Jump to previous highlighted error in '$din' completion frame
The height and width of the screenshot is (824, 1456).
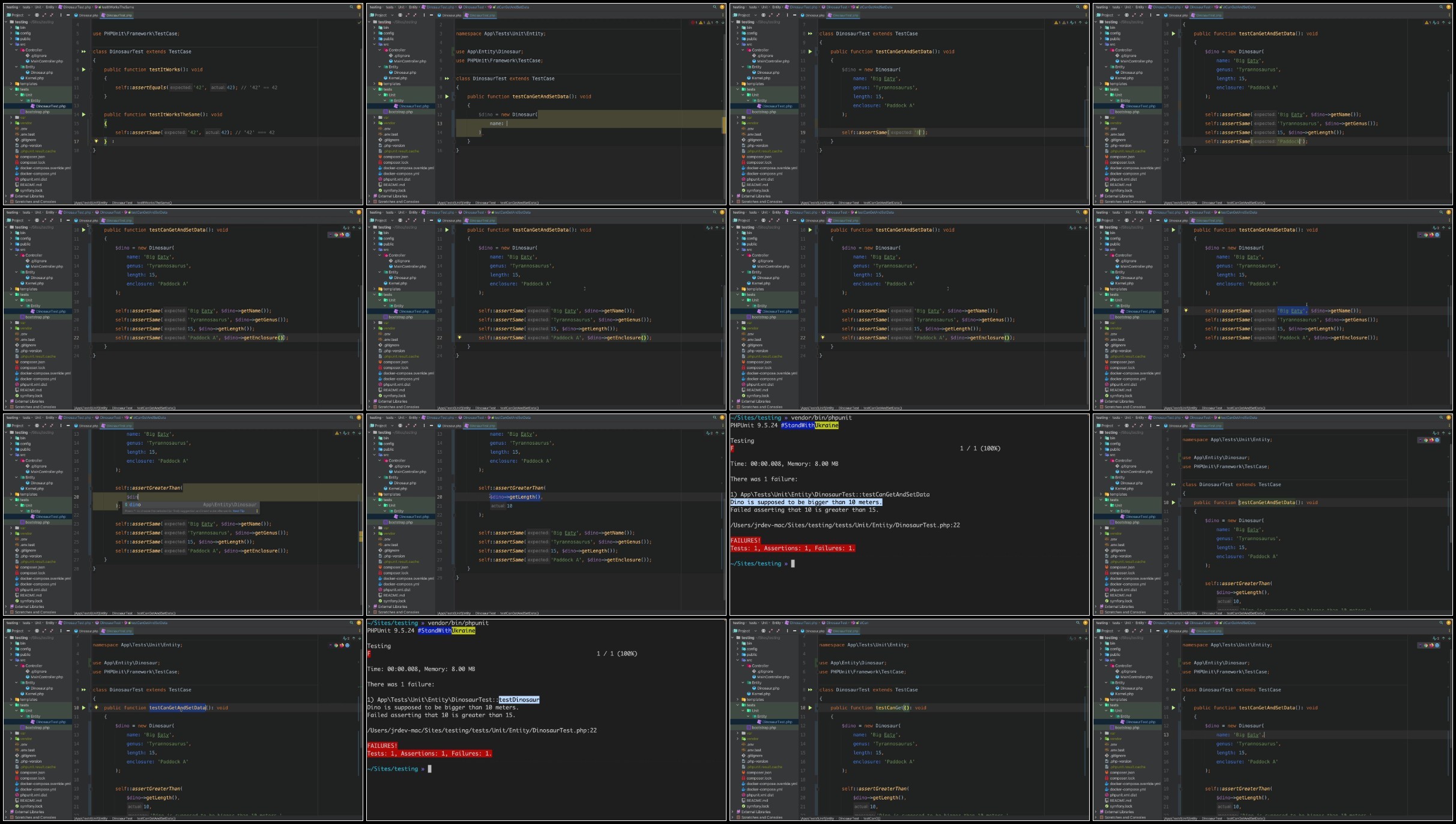point(354,433)
